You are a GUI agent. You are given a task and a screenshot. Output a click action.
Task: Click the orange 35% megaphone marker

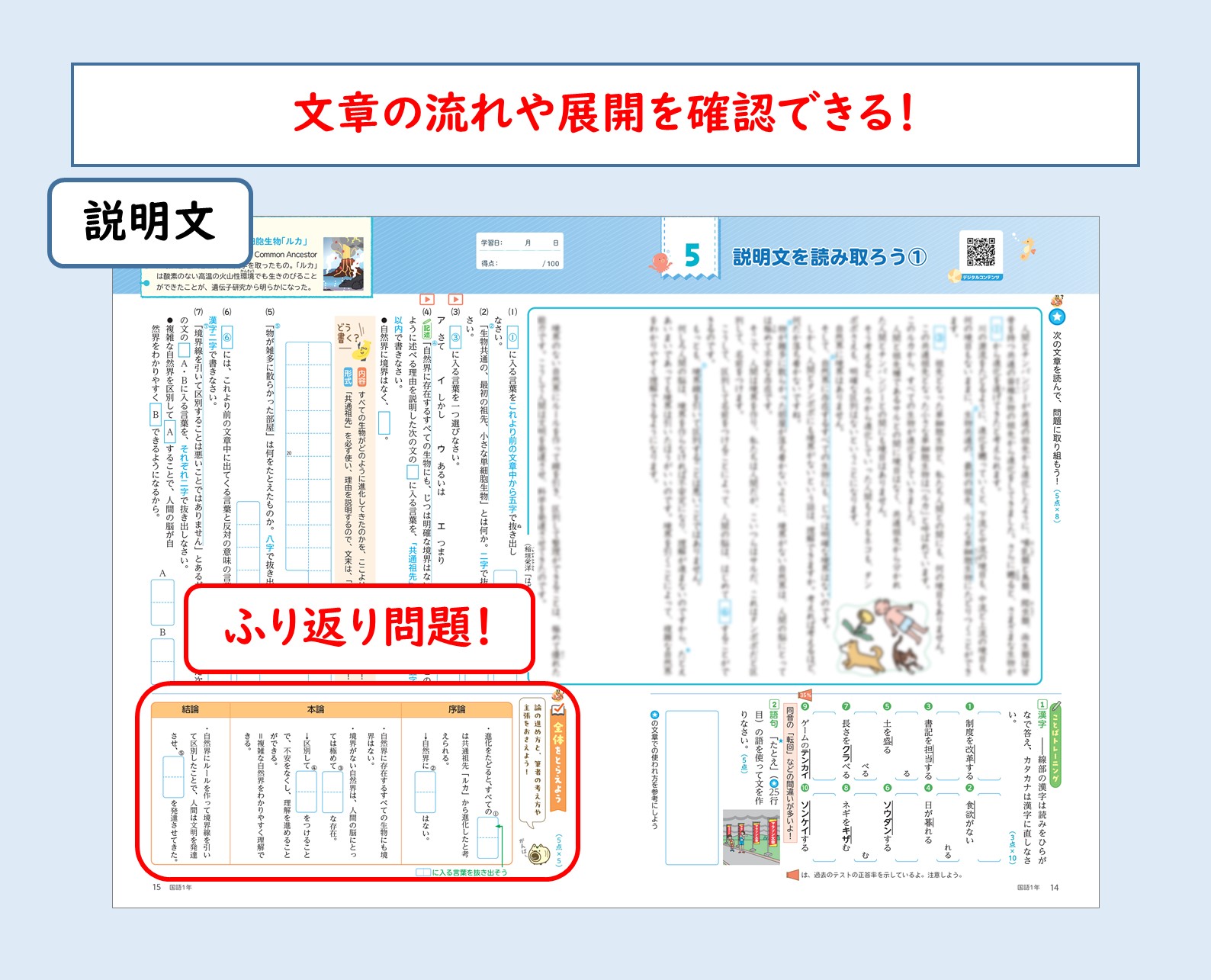click(805, 695)
